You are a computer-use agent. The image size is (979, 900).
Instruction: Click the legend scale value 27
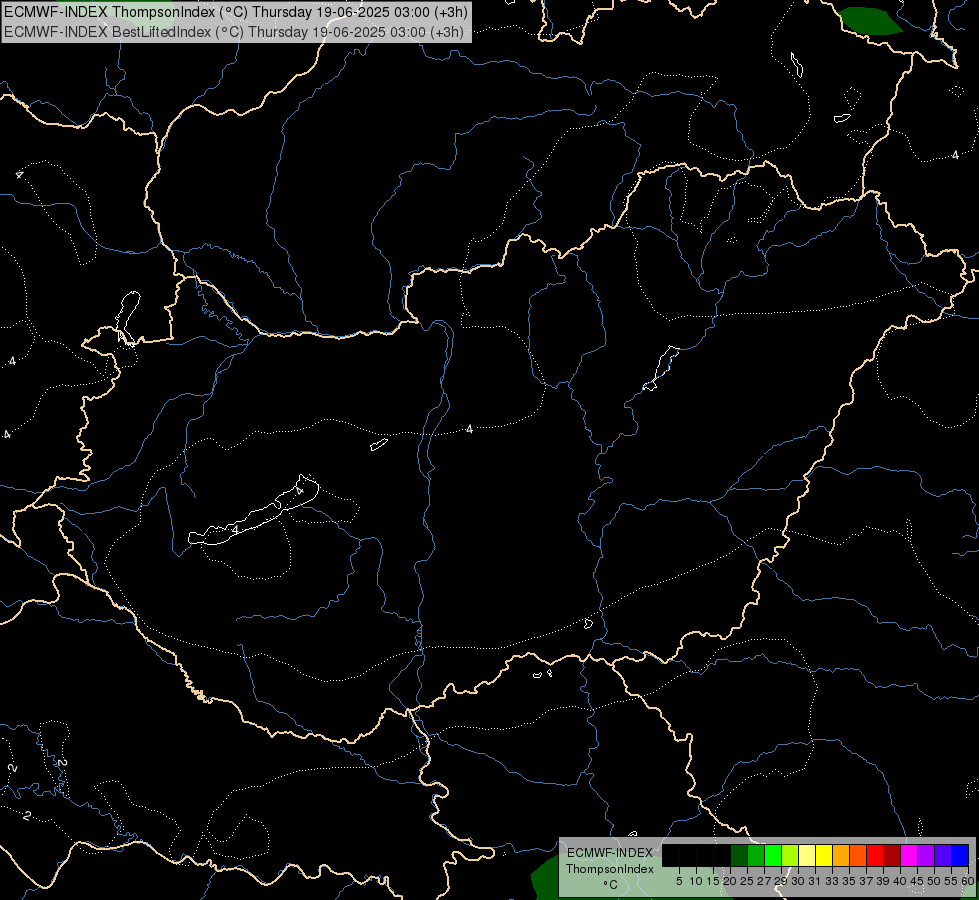pos(764,881)
